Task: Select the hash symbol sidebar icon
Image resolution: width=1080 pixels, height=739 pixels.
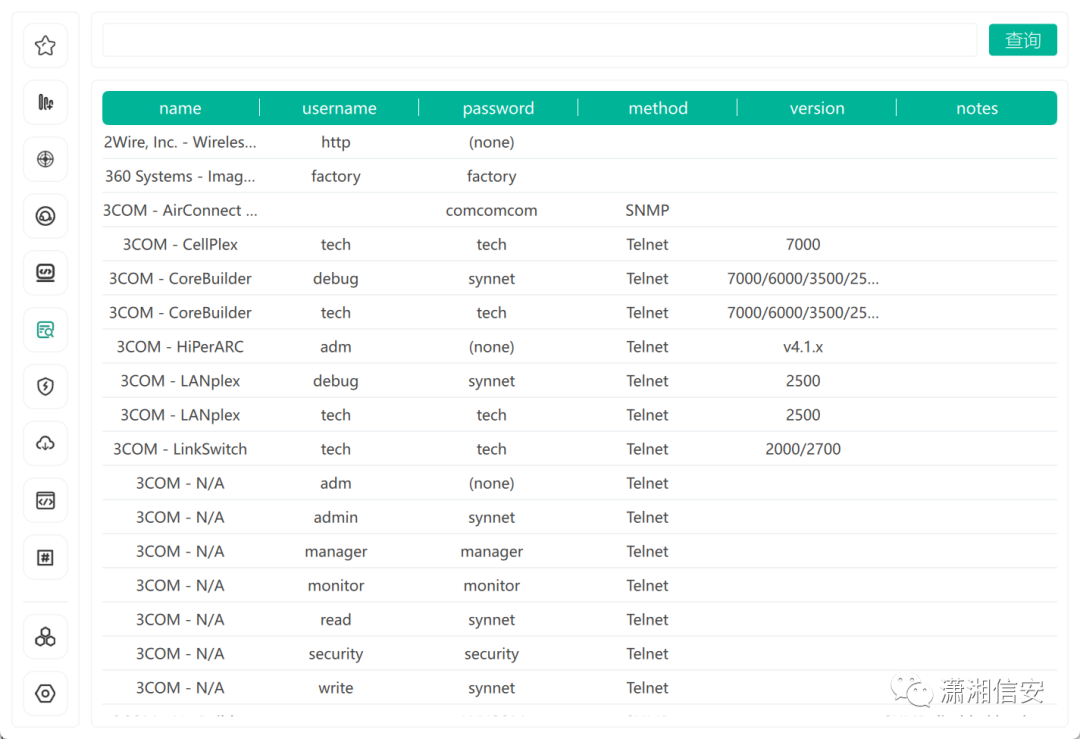Action: point(45,557)
